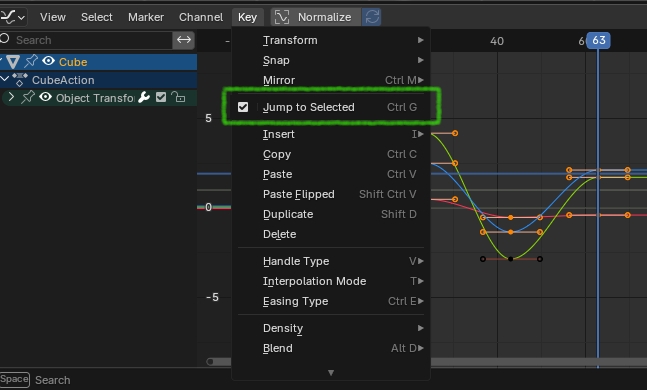This screenshot has width=647, height=390.
Task: Toggle lock icon on Object Transforms
Action: (x=178, y=97)
